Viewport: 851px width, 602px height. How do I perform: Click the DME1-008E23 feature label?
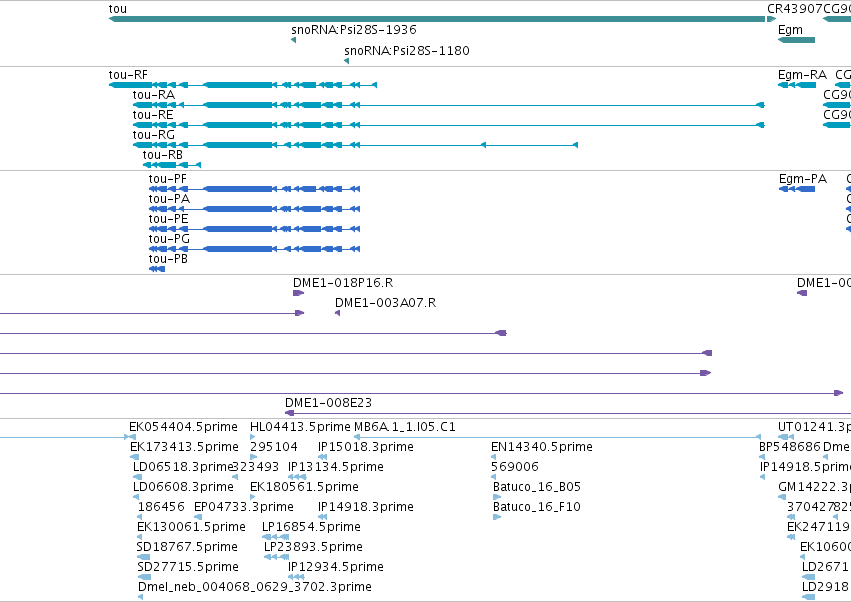328,403
